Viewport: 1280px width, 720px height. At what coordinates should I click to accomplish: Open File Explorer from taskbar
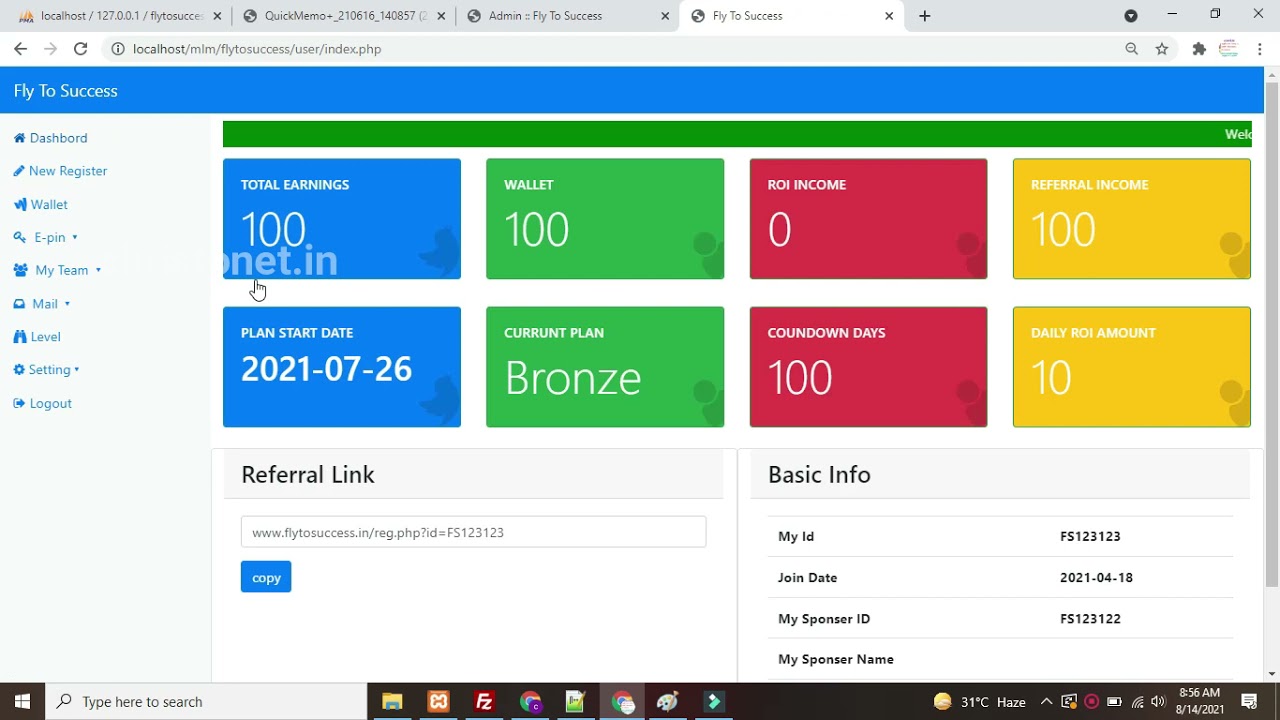[x=392, y=701]
